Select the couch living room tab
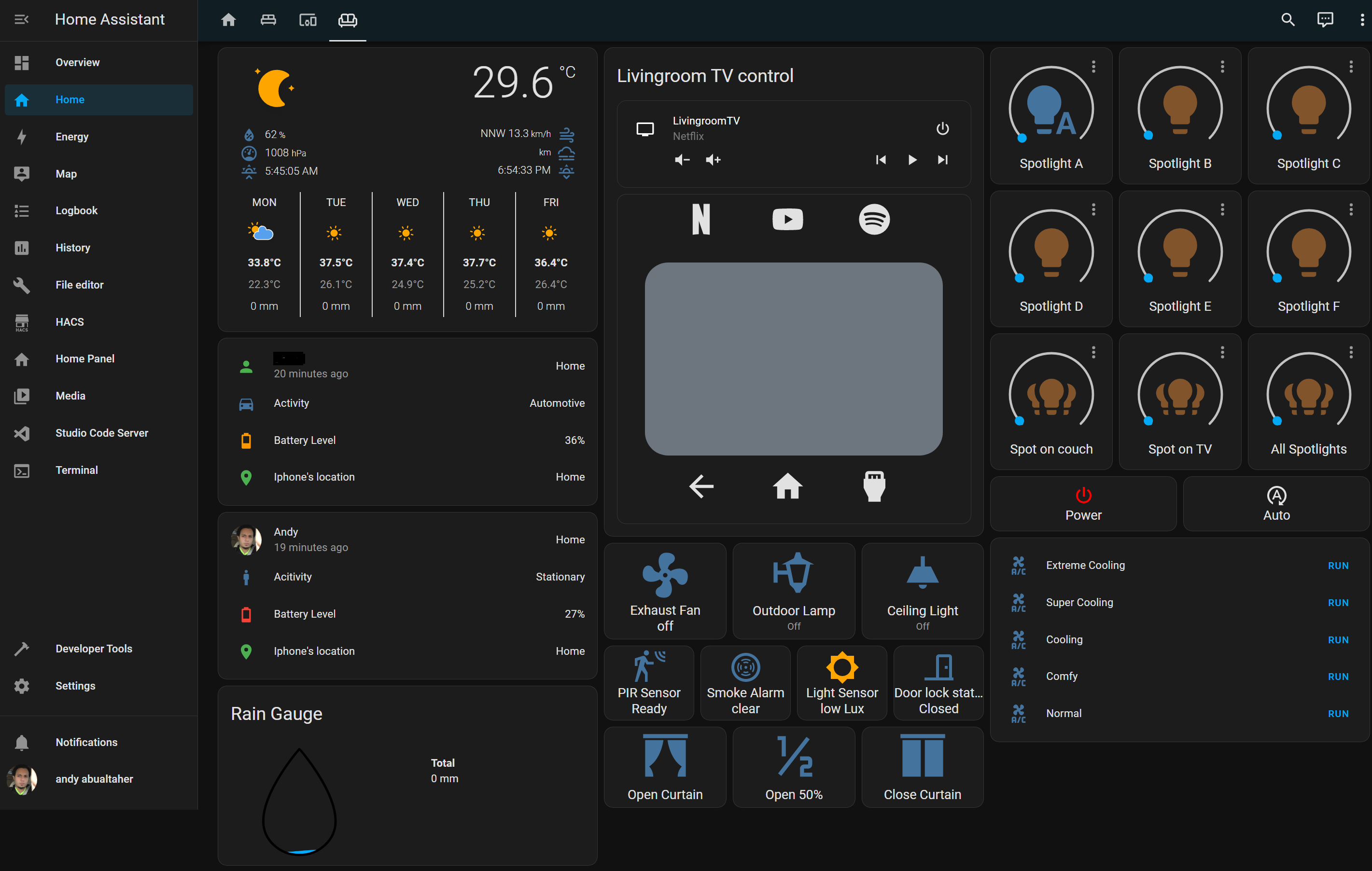The image size is (1372, 871). [x=348, y=20]
